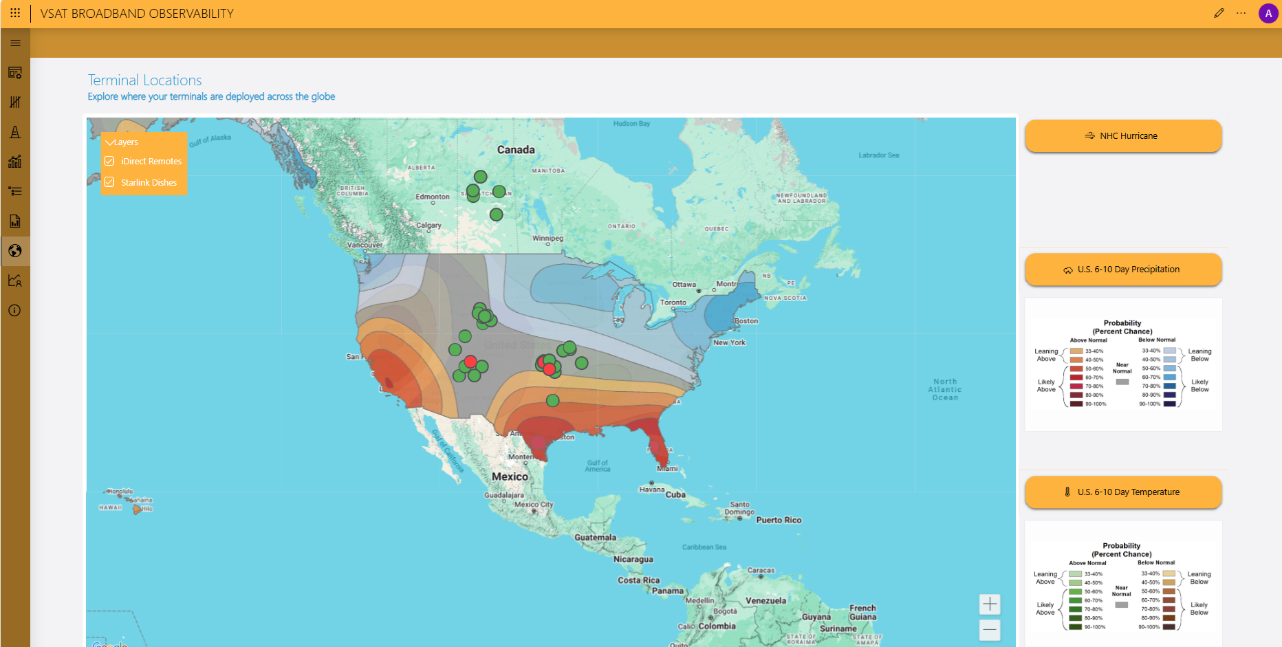Zoom out on the map
The height and width of the screenshot is (647, 1282).
point(990,630)
